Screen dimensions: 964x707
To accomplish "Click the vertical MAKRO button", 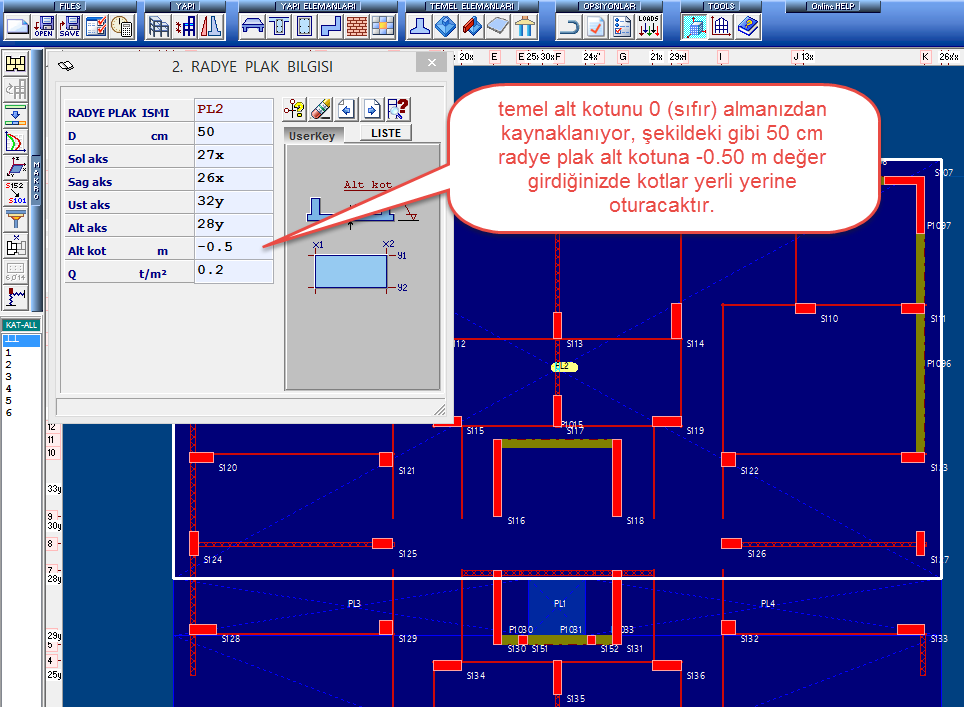I will (37, 180).
